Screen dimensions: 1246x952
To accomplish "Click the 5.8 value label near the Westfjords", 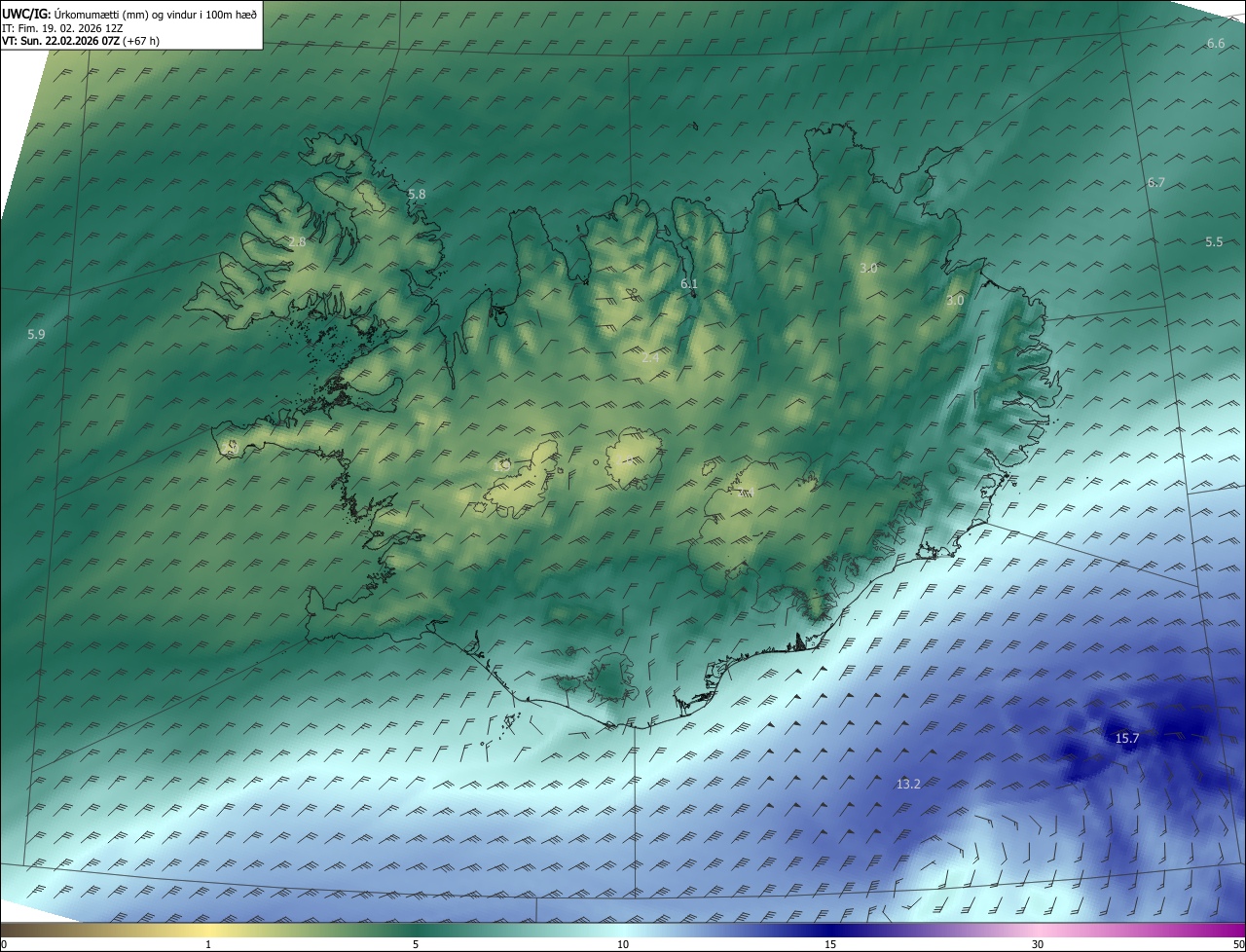I will pyautogui.click(x=417, y=195).
